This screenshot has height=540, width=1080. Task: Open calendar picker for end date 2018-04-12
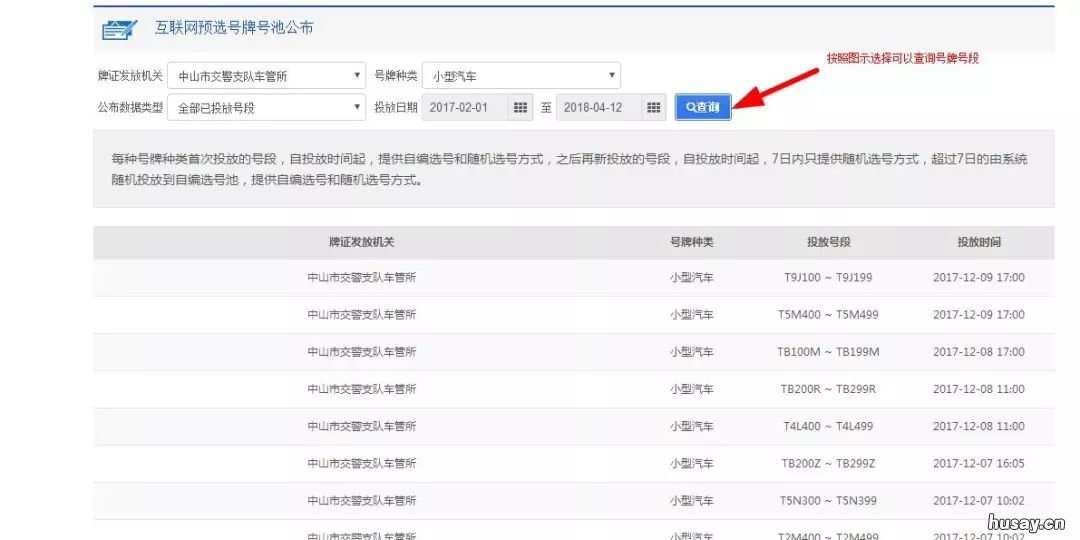coord(654,107)
